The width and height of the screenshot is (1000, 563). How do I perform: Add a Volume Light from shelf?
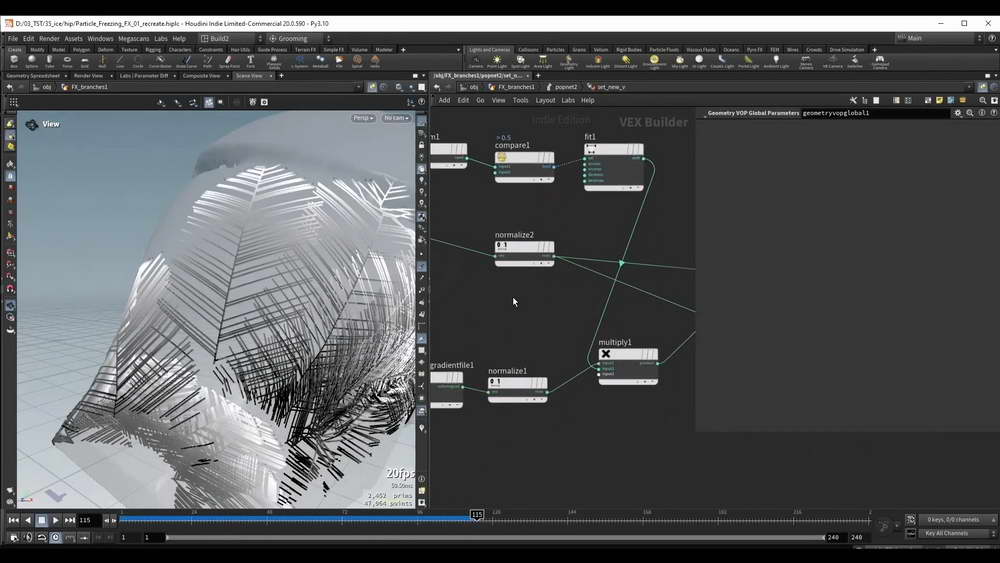tap(598, 61)
